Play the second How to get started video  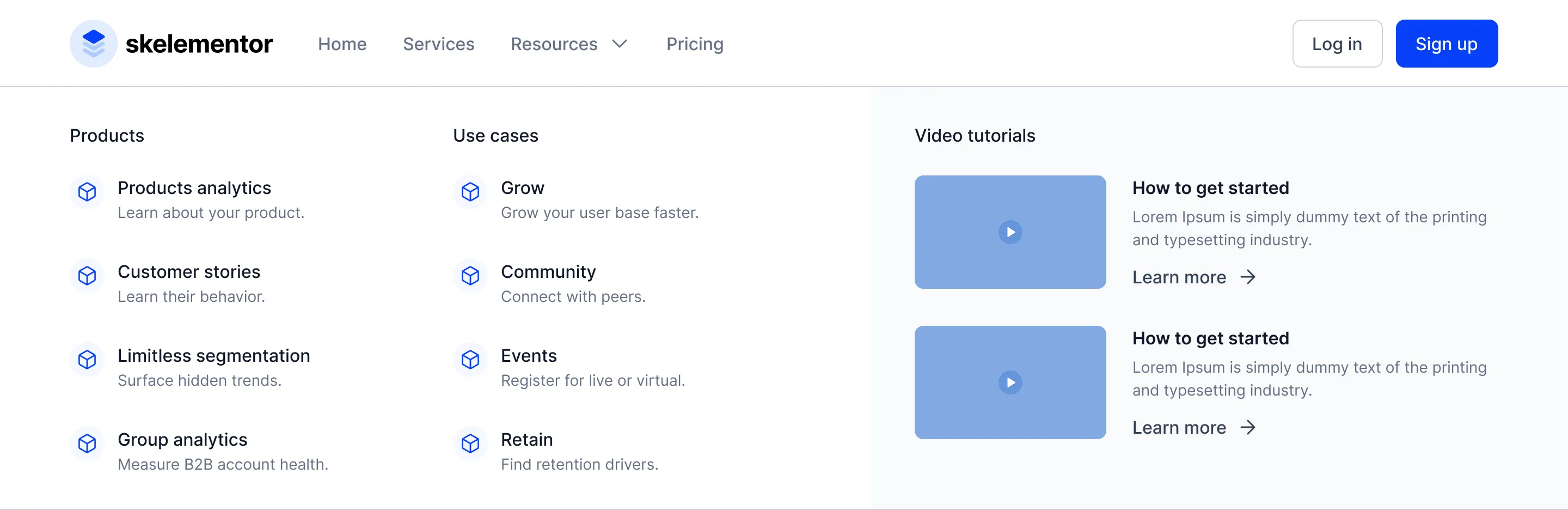(x=1010, y=382)
